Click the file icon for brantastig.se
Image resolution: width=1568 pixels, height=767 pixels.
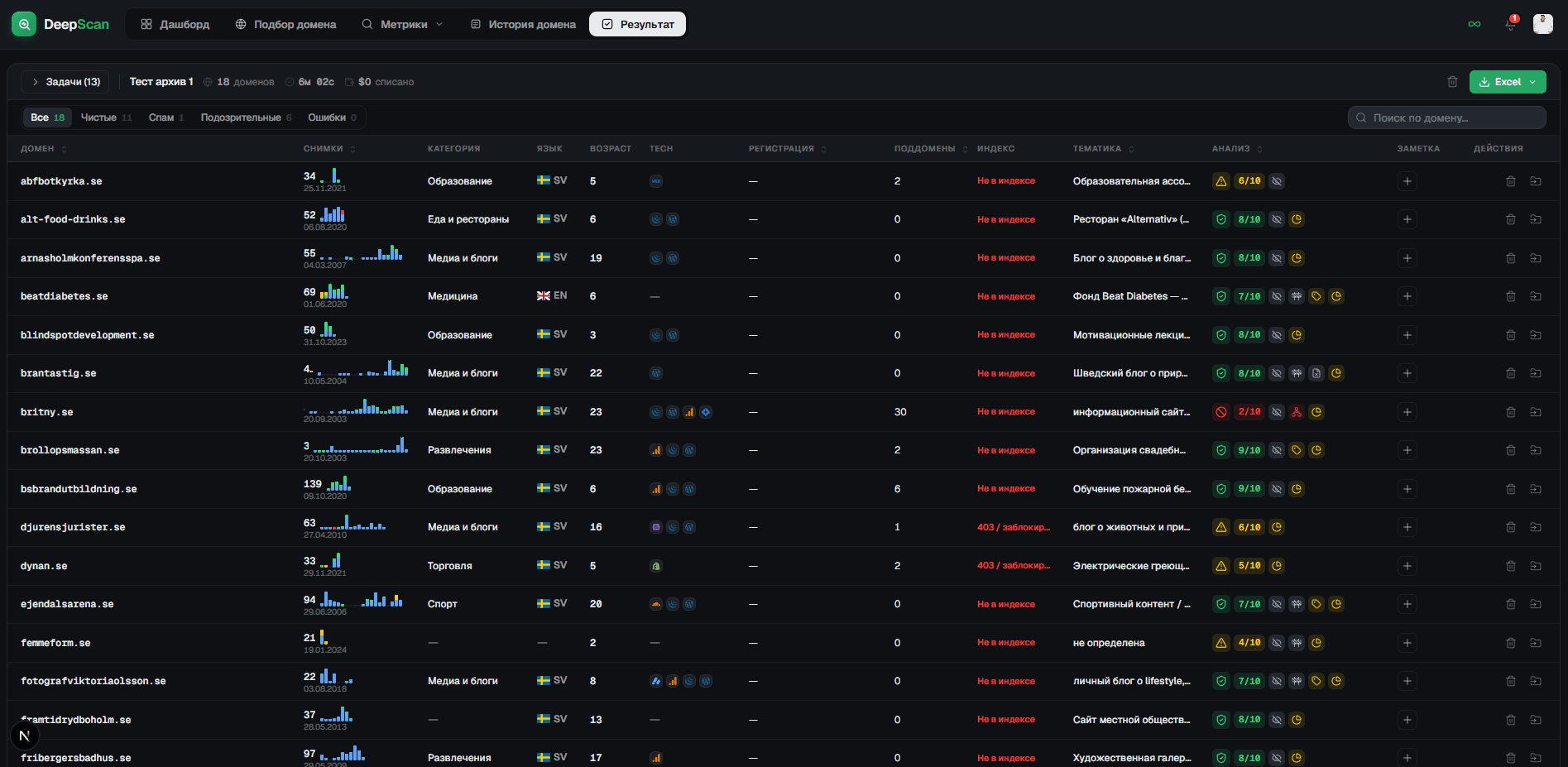pyautogui.click(x=1316, y=373)
